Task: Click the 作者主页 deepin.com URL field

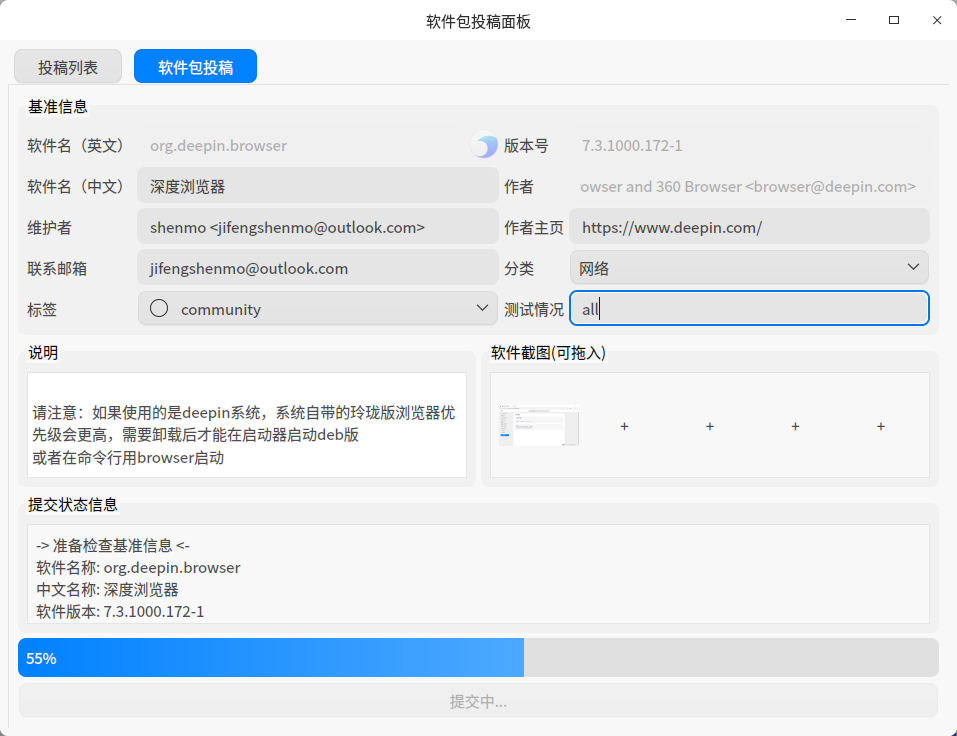Action: [x=749, y=226]
